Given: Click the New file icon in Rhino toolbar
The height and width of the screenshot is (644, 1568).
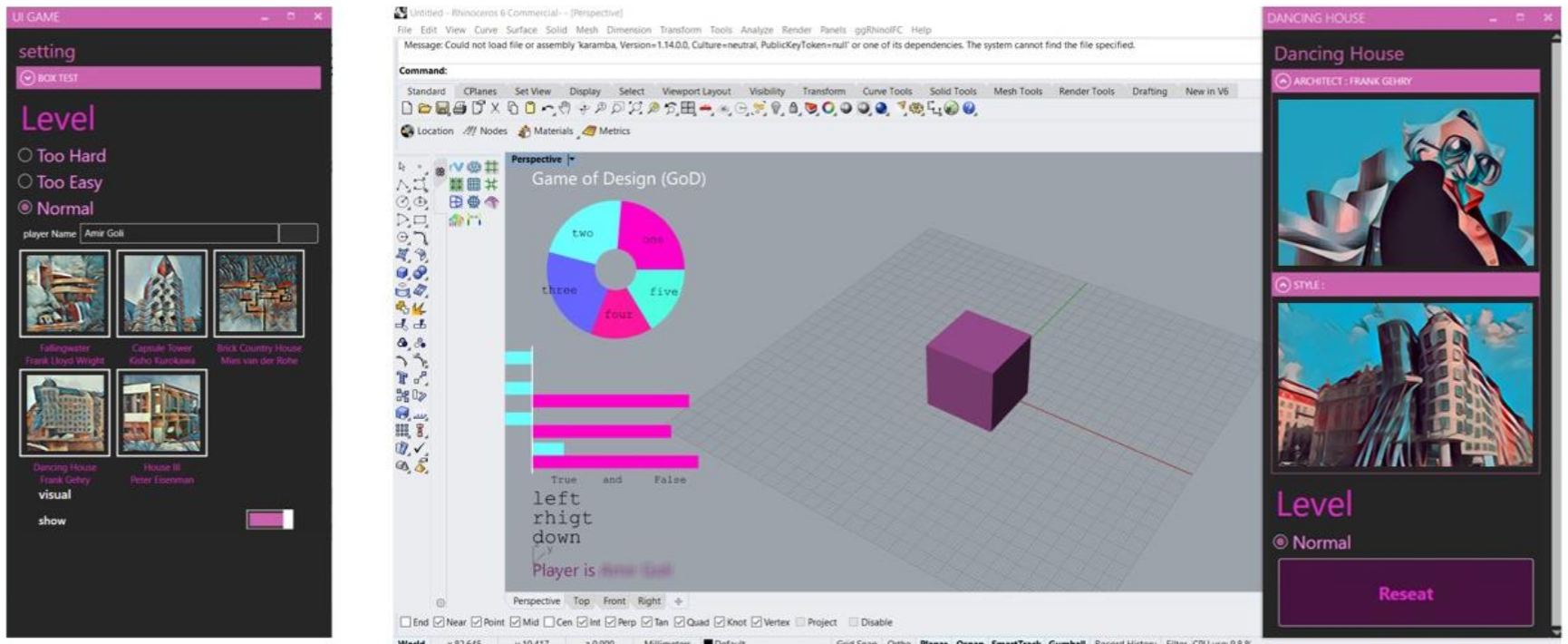Looking at the screenshot, I should click(407, 108).
